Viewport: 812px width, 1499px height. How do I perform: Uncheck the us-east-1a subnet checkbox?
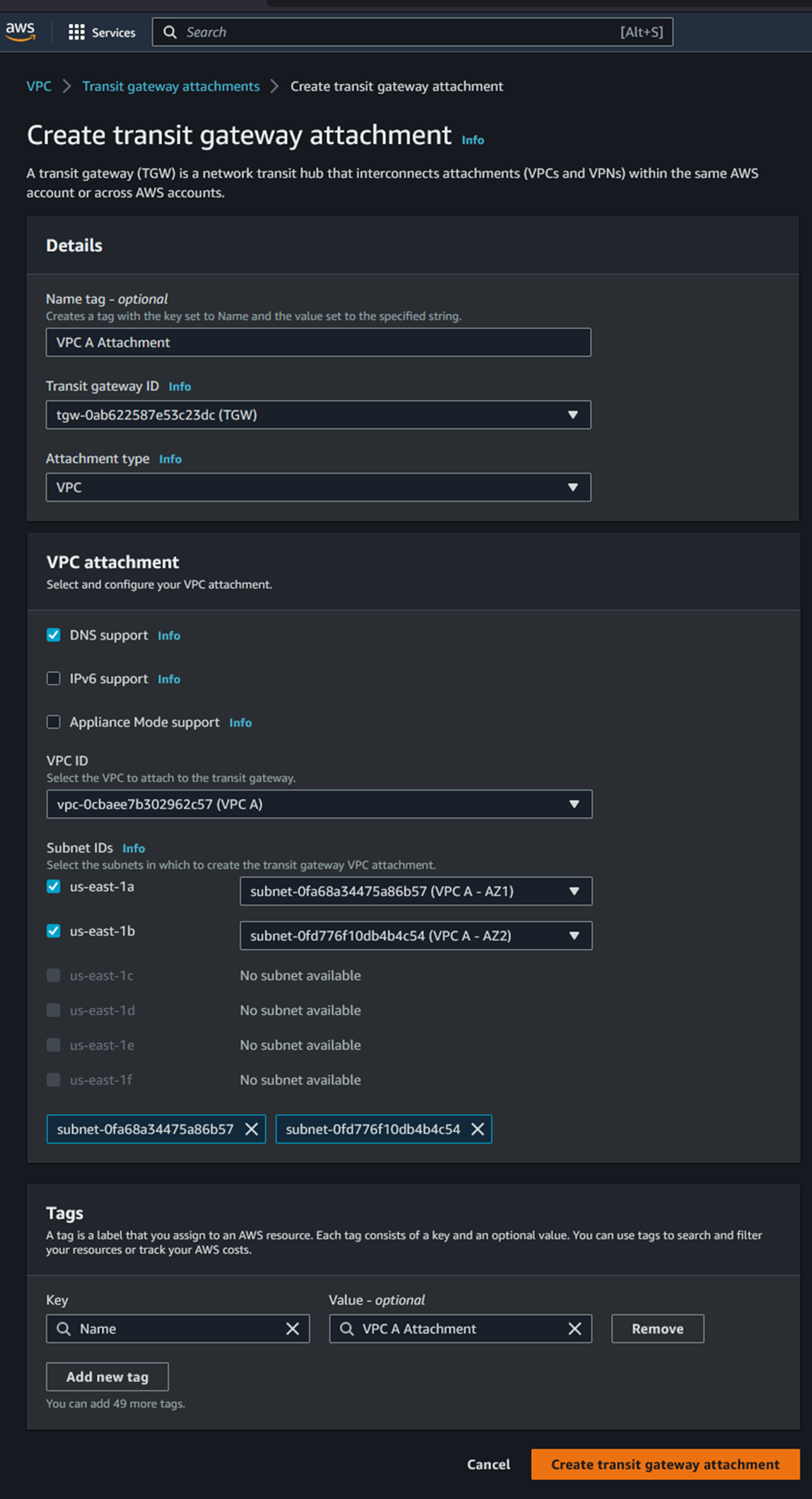(53, 886)
